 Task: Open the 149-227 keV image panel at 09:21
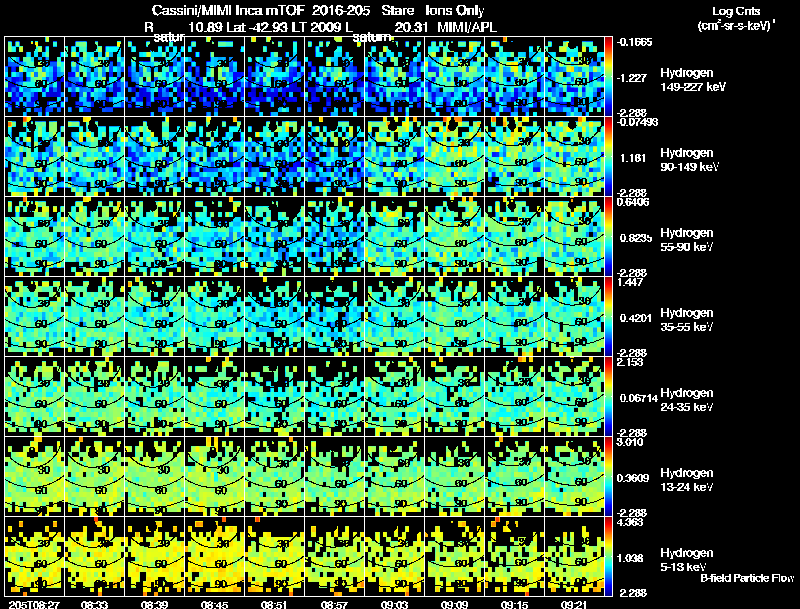(574, 76)
